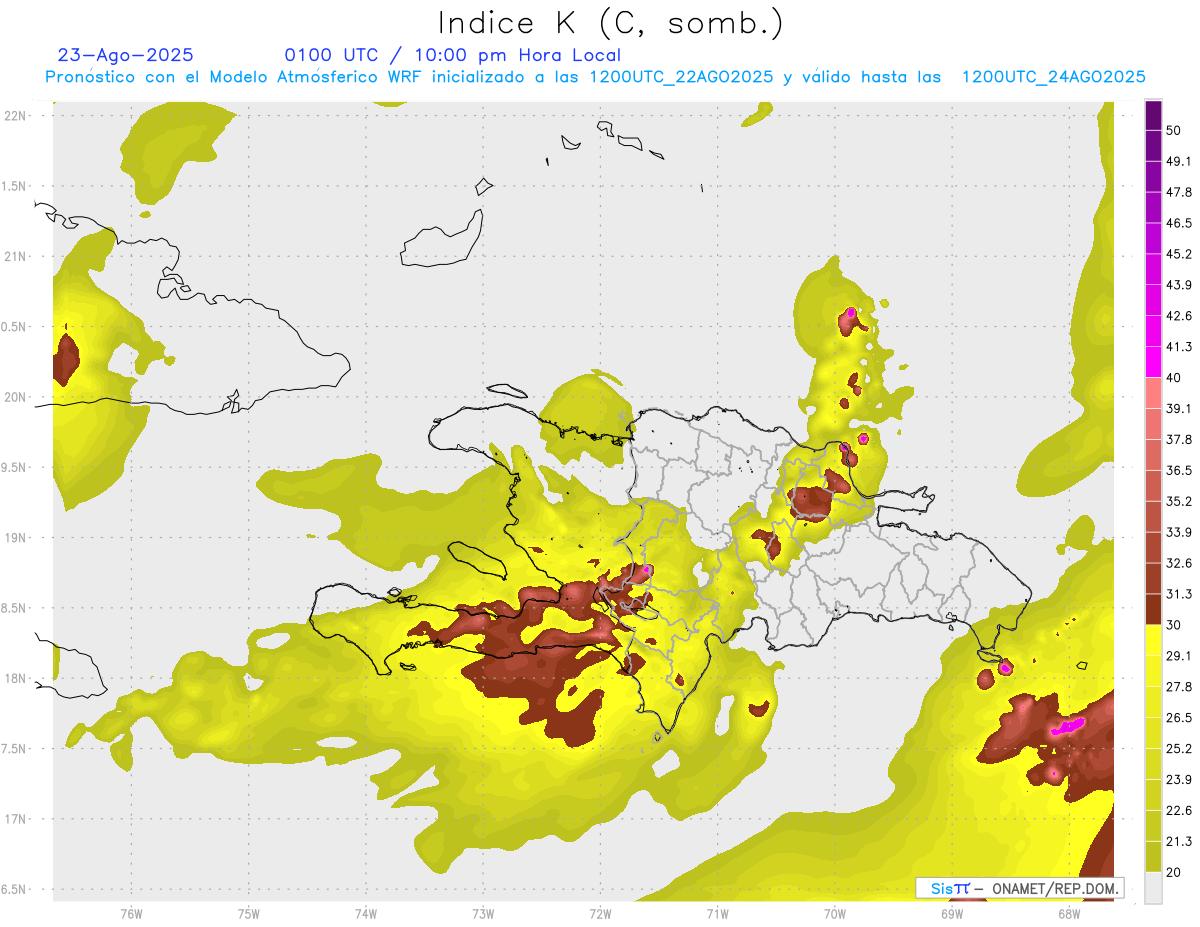Click the '69W' longitude label
Screen dimensions: 1200x927
951,913
